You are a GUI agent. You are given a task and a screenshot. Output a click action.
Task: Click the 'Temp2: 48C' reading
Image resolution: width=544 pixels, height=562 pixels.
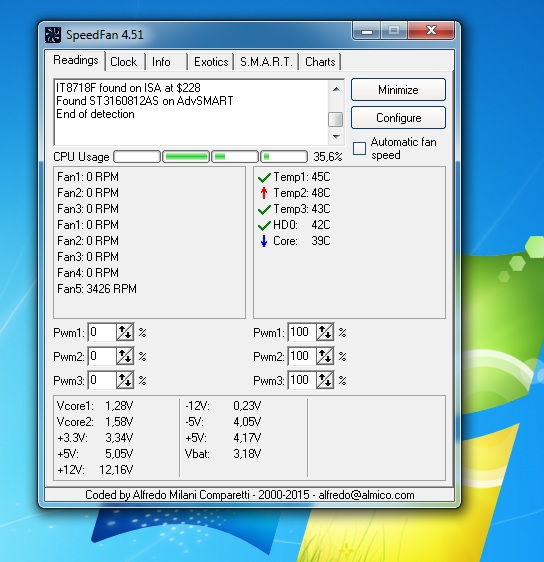[x=302, y=193]
